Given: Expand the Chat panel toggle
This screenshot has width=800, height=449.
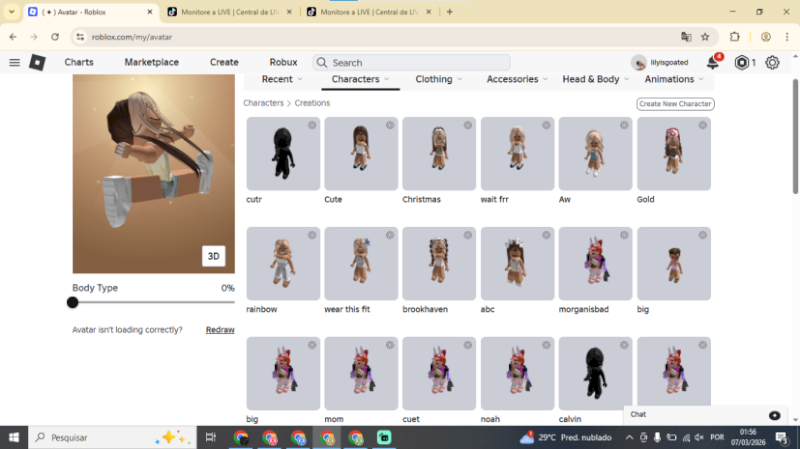Looking at the screenshot, I should pos(774,414).
